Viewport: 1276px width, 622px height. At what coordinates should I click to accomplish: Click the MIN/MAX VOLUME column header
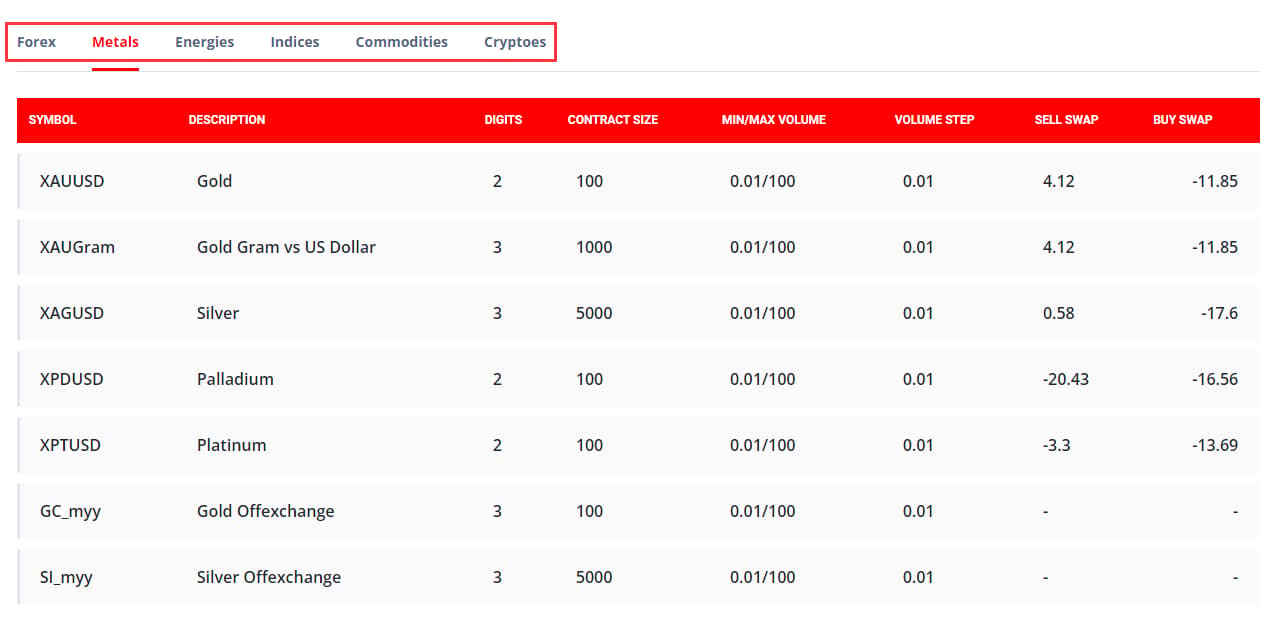(x=774, y=120)
